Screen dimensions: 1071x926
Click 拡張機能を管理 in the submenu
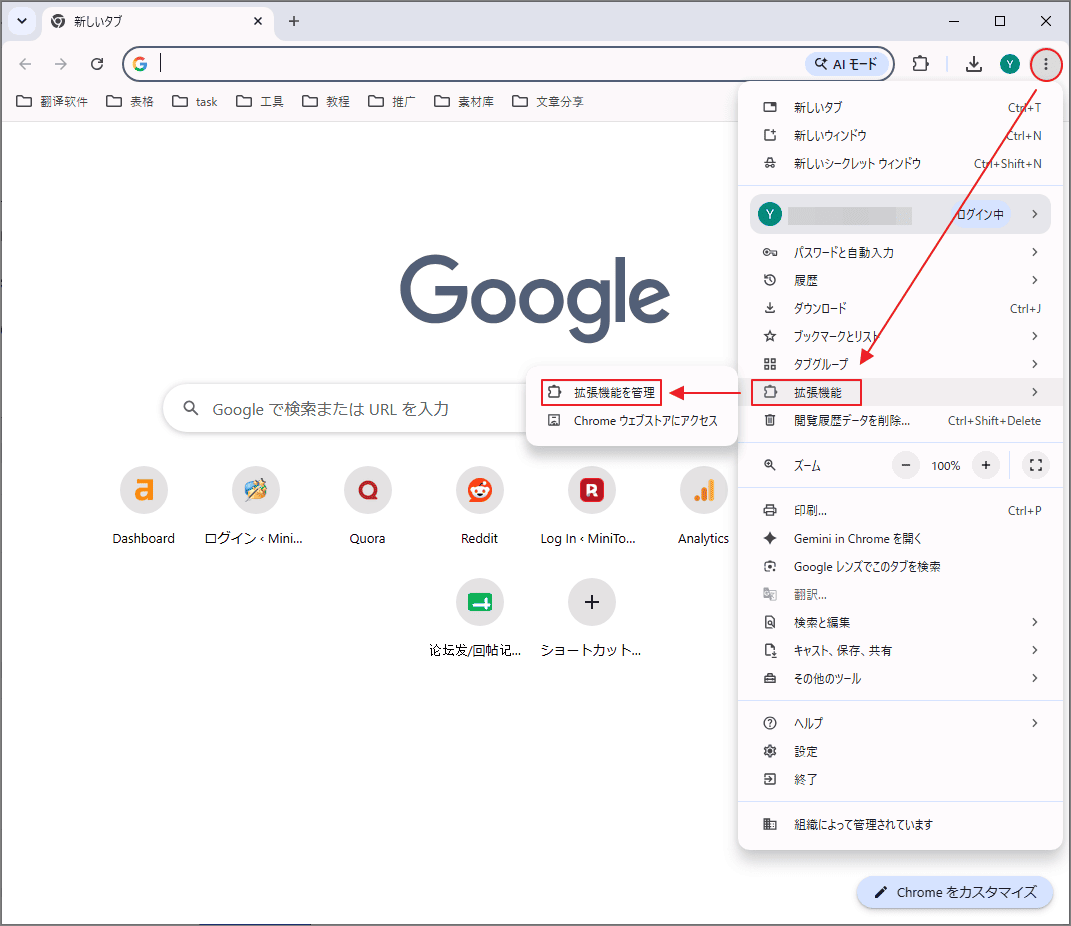pyautogui.click(x=632, y=392)
